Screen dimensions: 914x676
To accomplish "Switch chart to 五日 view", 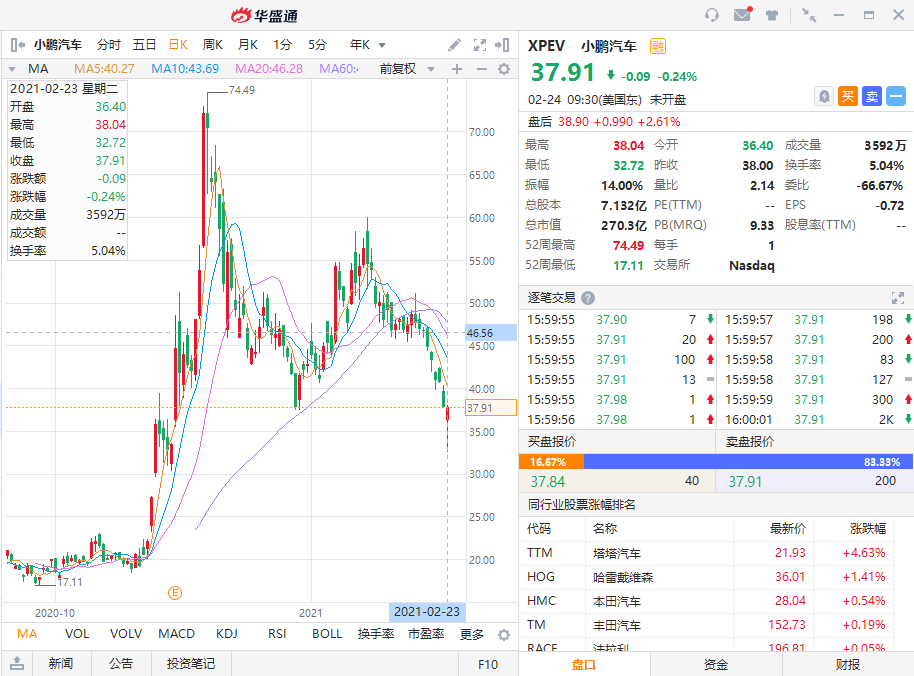I will [x=144, y=45].
